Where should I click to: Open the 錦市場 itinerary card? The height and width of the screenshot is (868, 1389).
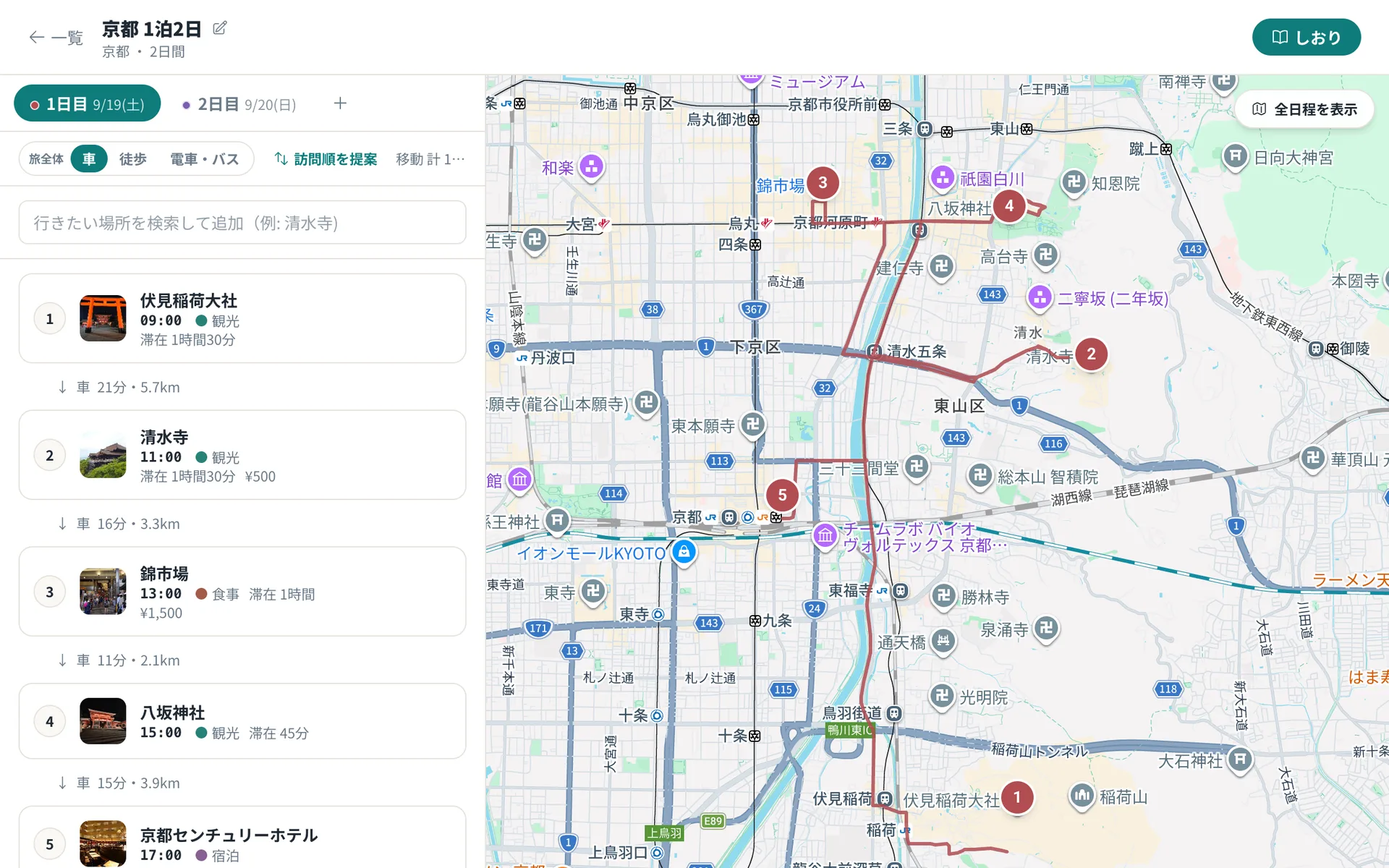(x=242, y=592)
